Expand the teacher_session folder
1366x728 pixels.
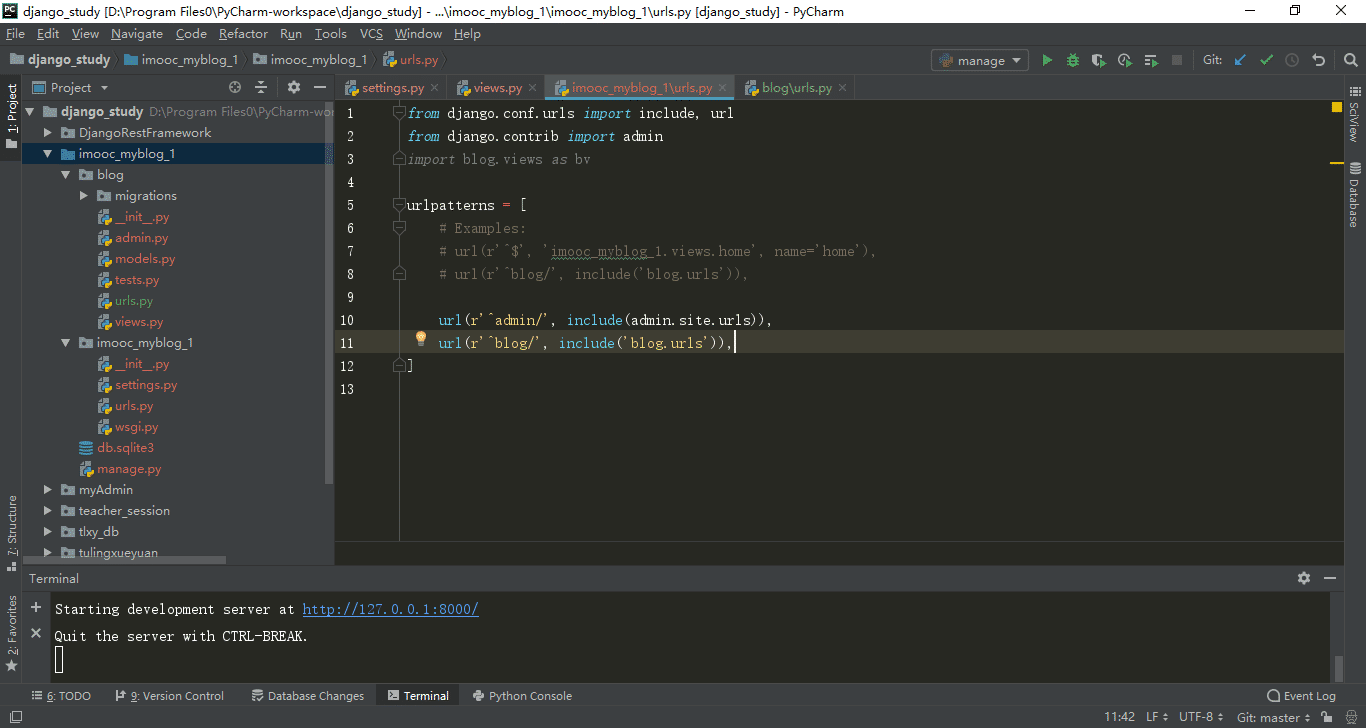(x=48, y=511)
